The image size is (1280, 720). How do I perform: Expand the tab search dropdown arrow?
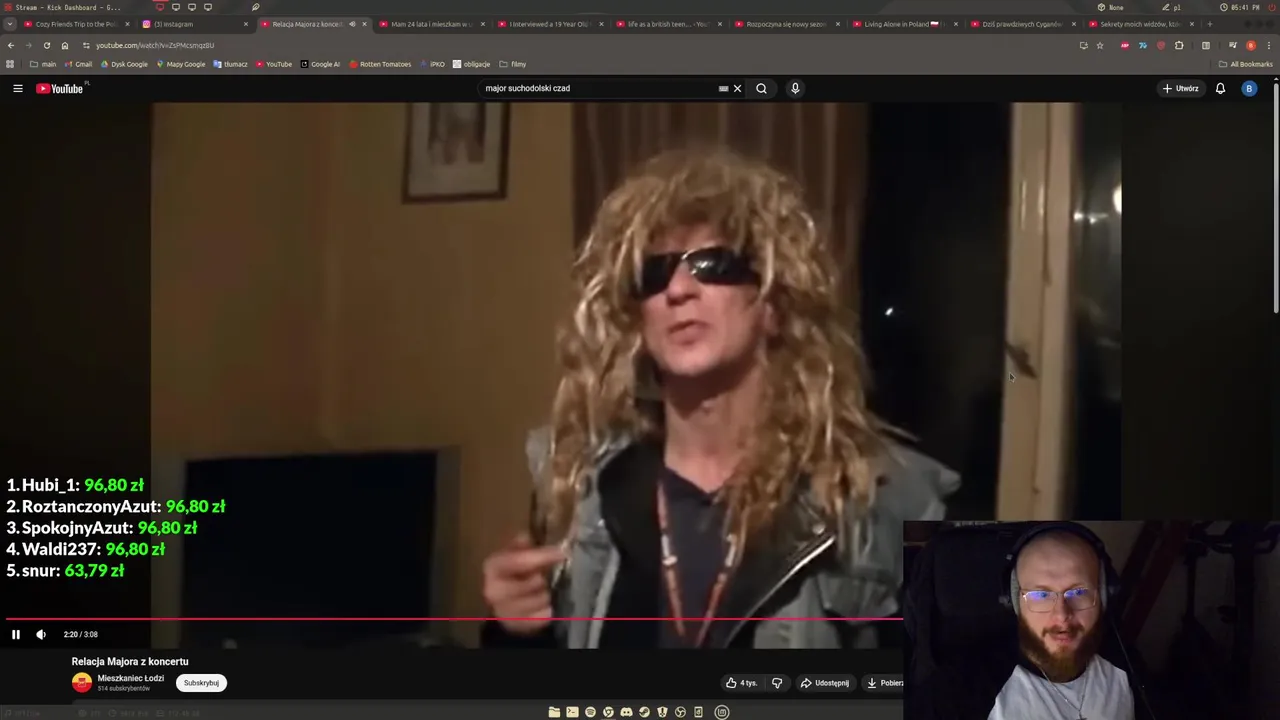pyautogui.click(x=9, y=24)
